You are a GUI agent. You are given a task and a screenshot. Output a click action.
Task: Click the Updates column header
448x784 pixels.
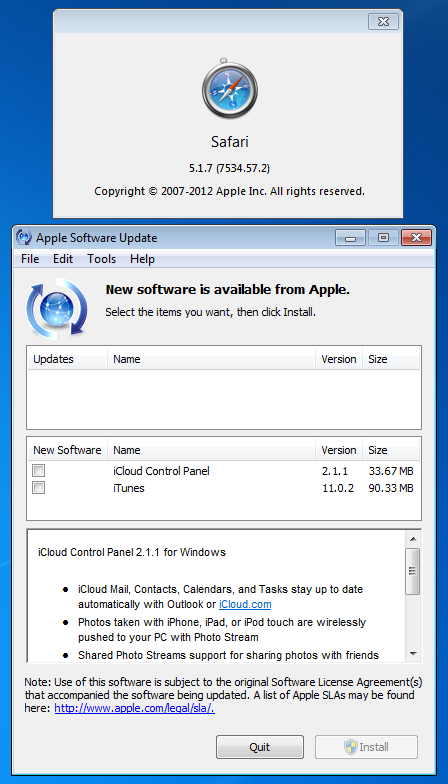68,359
